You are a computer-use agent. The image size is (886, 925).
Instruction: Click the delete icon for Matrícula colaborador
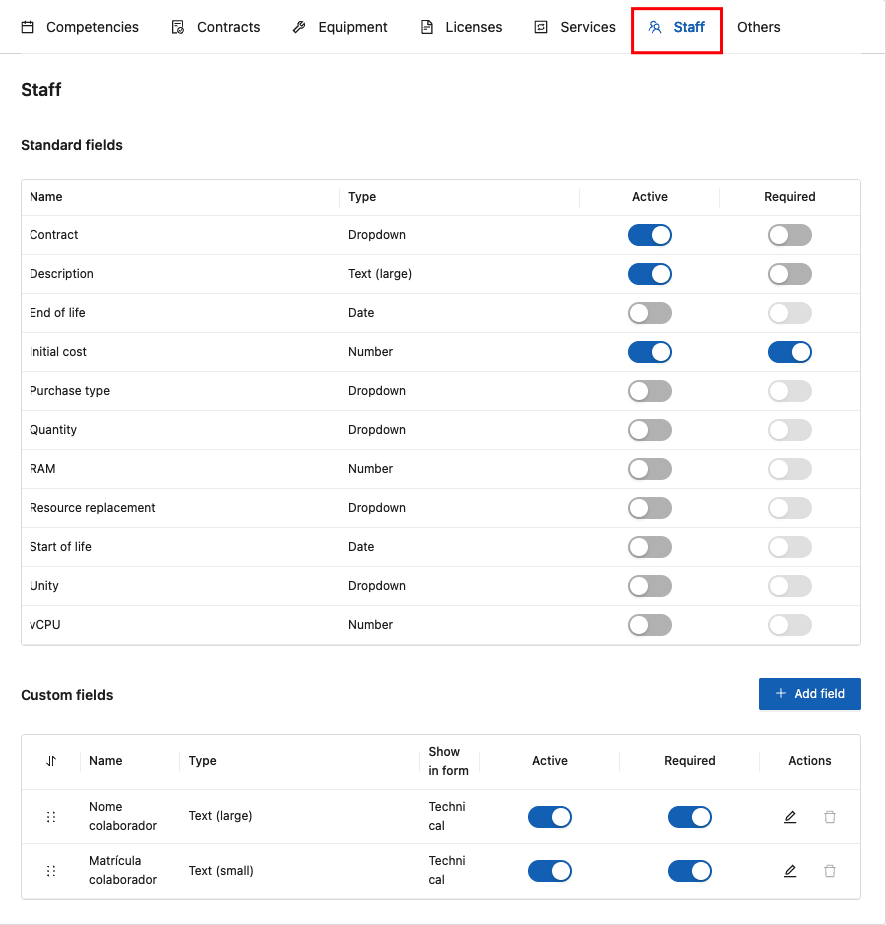coord(830,871)
